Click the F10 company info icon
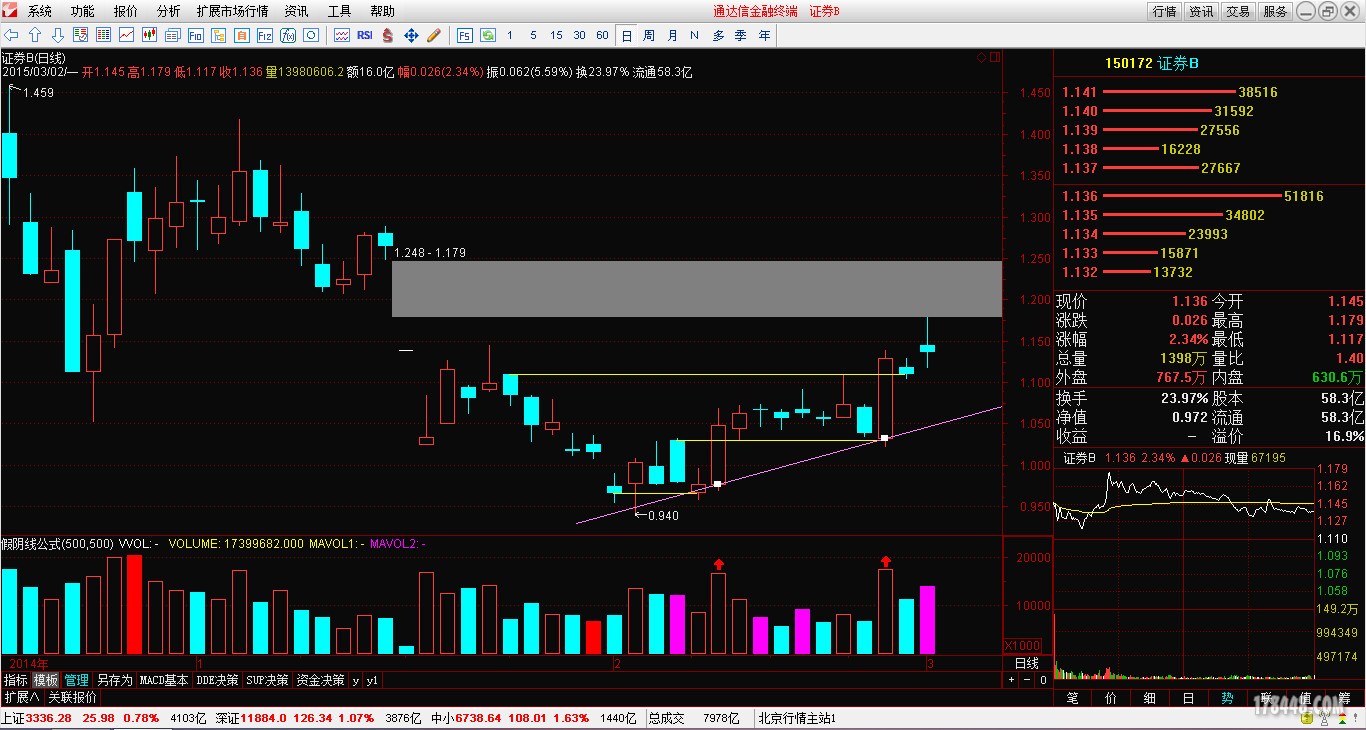The height and width of the screenshot is (730, 1366). [x=195, y=35]
